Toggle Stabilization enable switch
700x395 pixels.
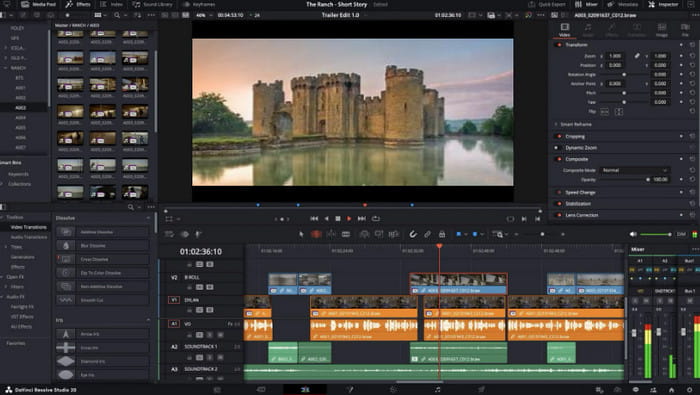point(558,204)
